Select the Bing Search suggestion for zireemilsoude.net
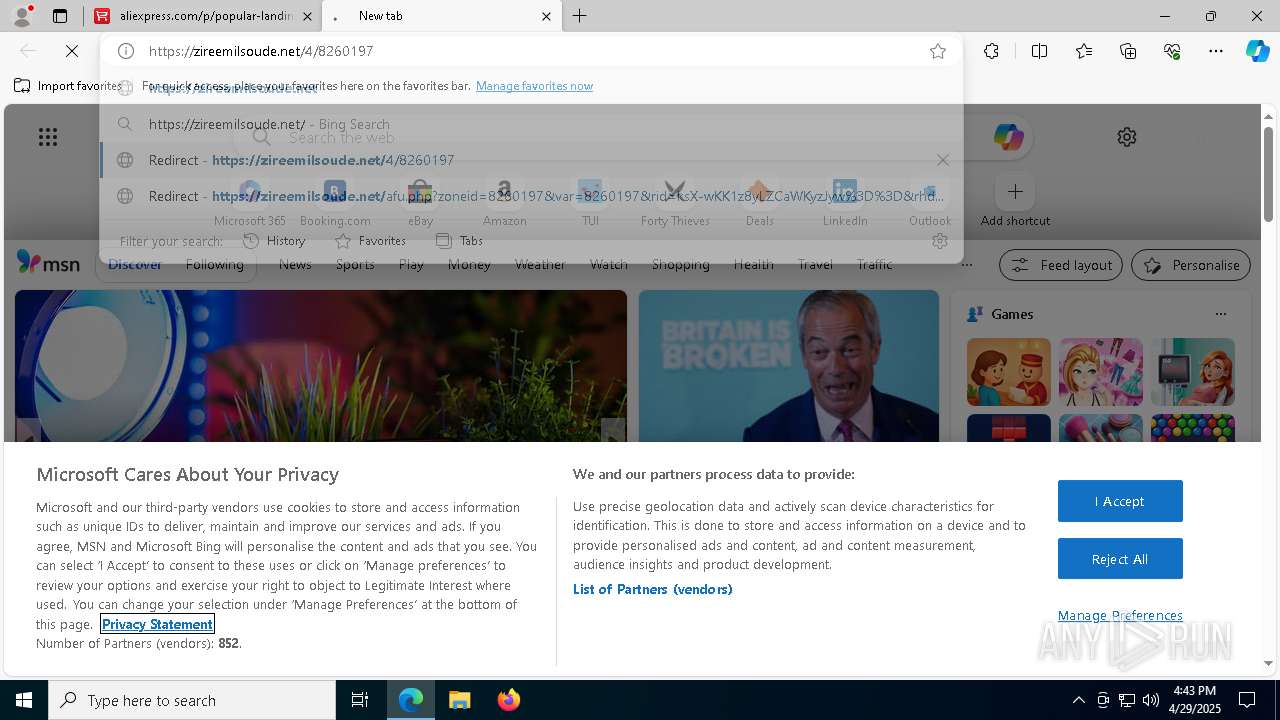Image resolution: width=1280 pixels, height=720 pixels. click(x=531, y=124)
